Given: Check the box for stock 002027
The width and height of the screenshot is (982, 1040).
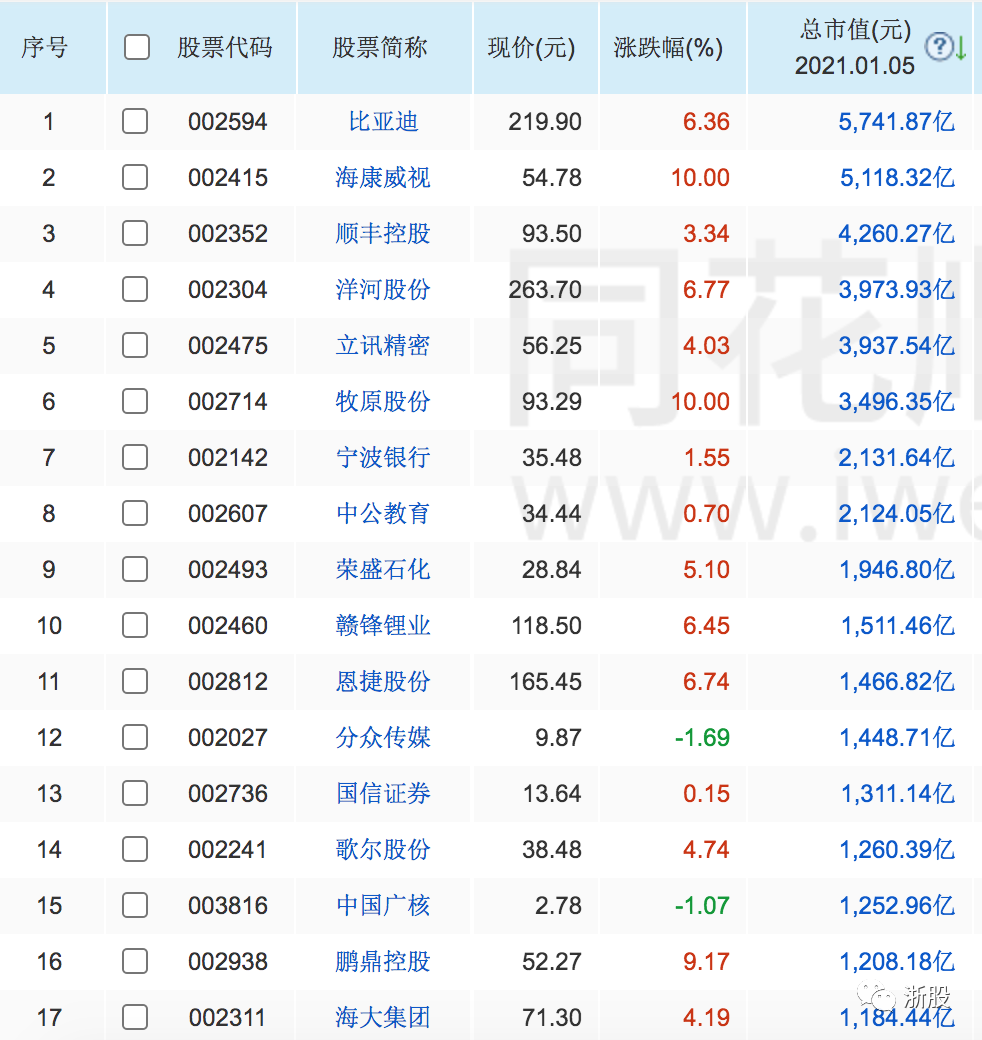Looking at the screenshot, I should [135, 737].
